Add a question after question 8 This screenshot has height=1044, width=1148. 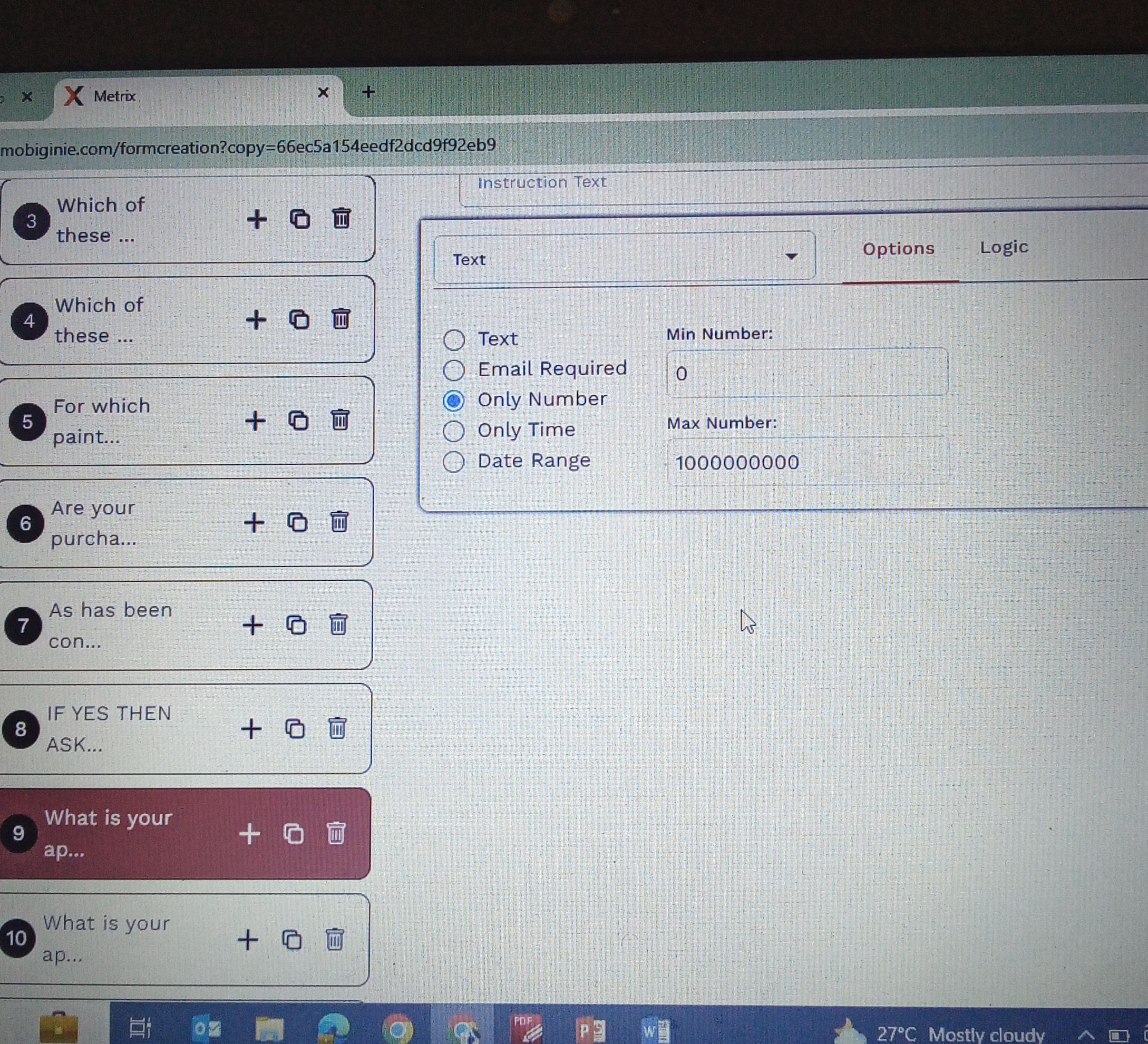pyautogui.click(x=251, y=729)
